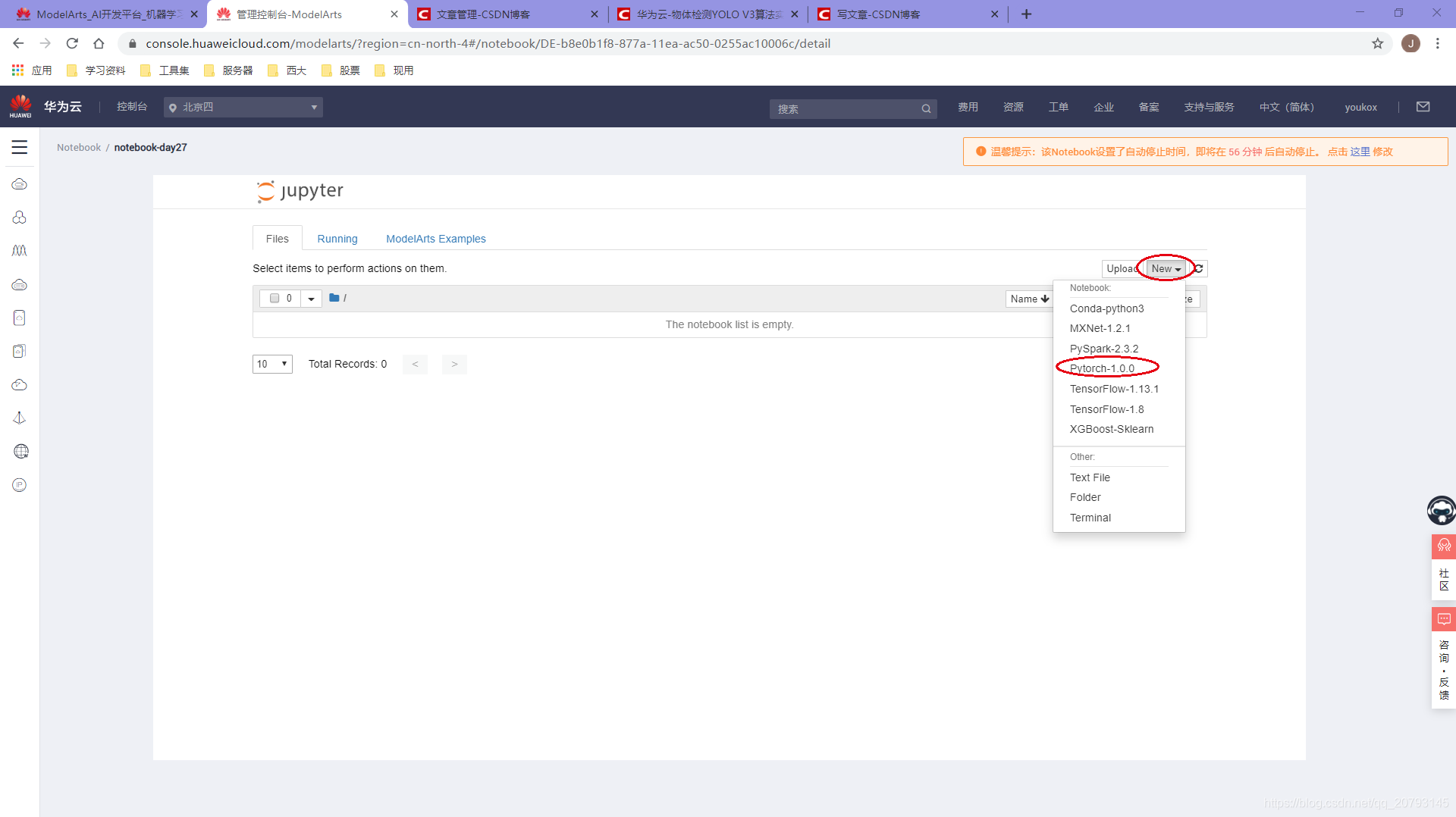The image size is (1456, 817).
Task: Click the Upload button
Action: coord(1122,268)
